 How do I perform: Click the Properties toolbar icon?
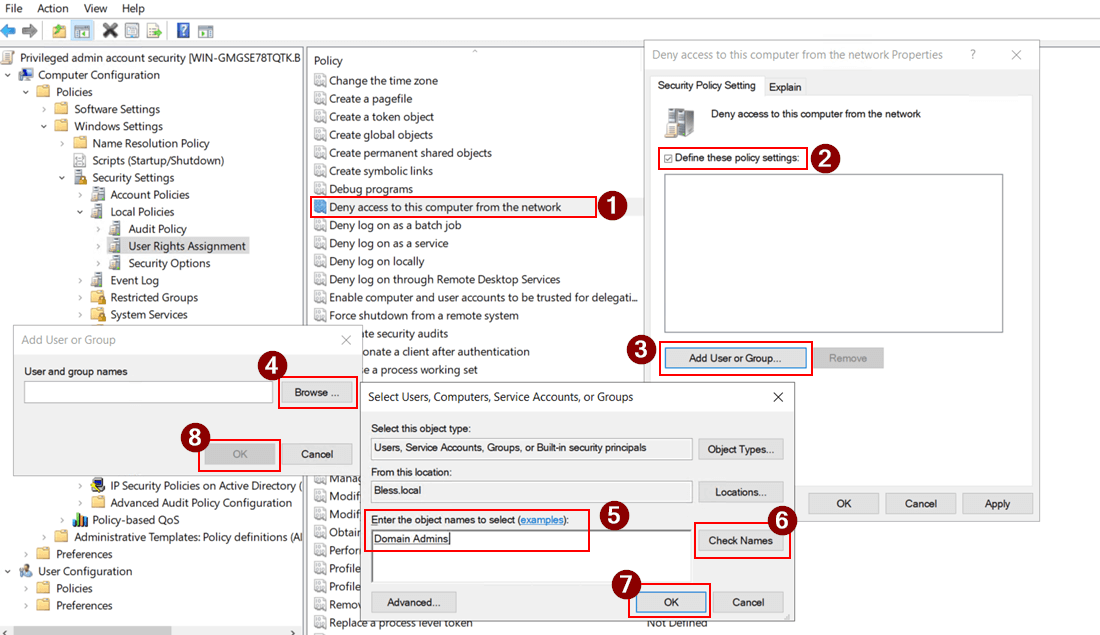click(131, 30)
